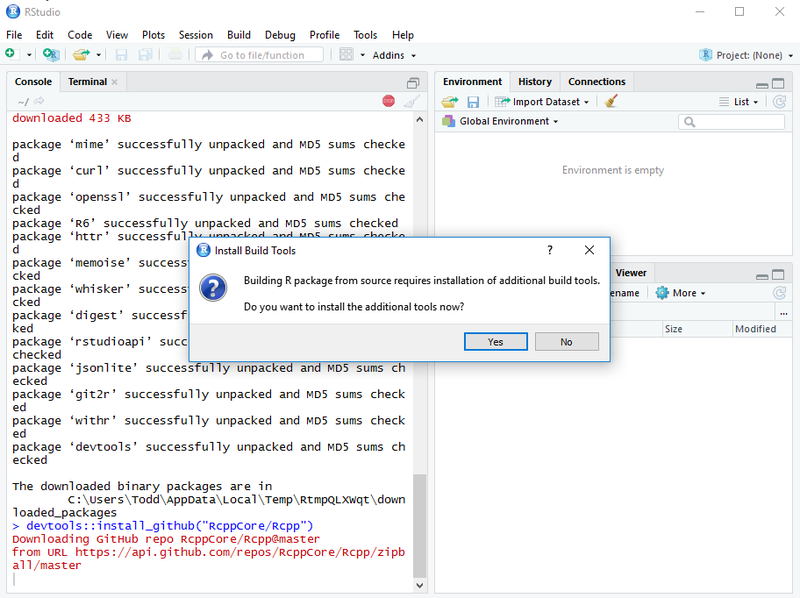Minimize the Environment pane
Viewport: 800px width, 598px height.
click(x=762, y=84)
